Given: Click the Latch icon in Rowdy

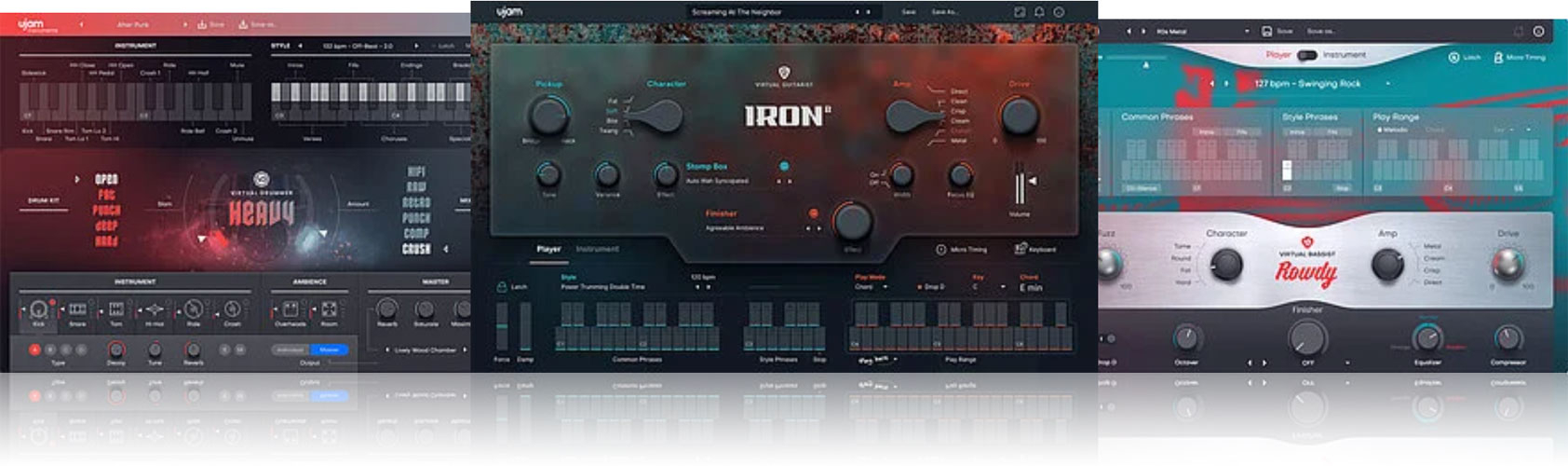Looking at the screenshot, I should coord(1453,57).
